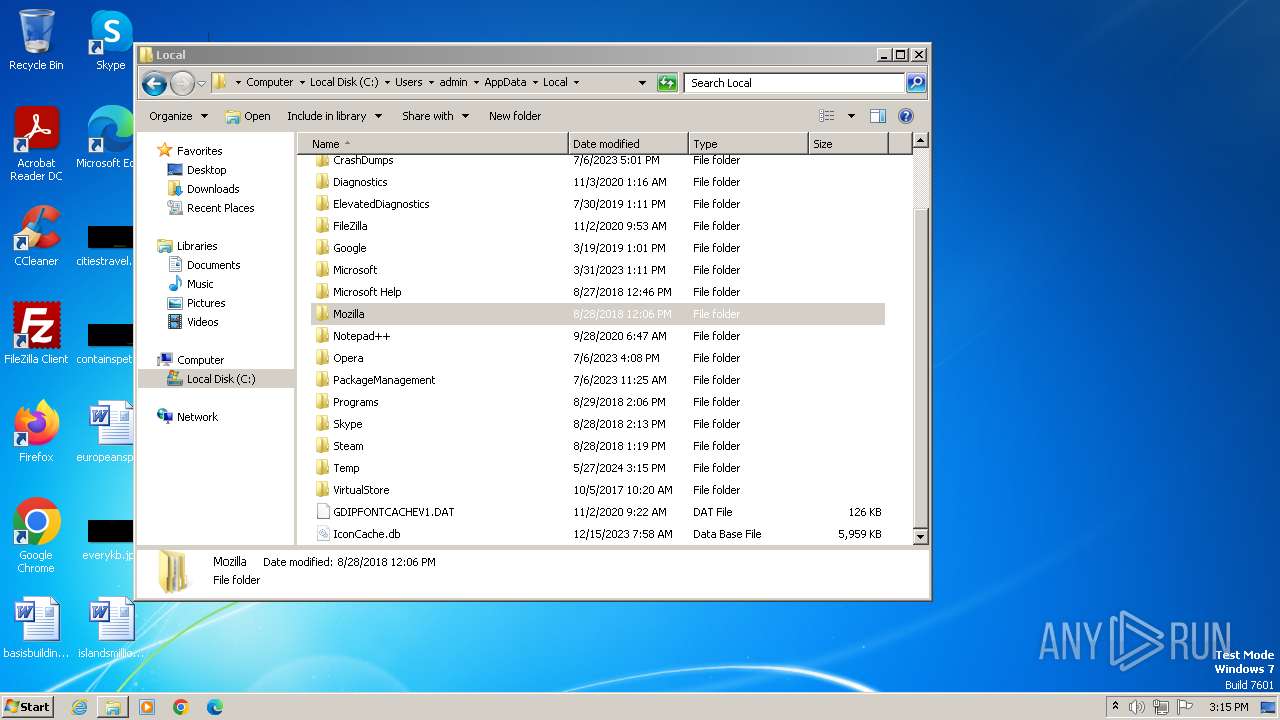The image size is (1280, 720).
Task: Show hidden system tray icons
Action: click(x=1115, y=707)
